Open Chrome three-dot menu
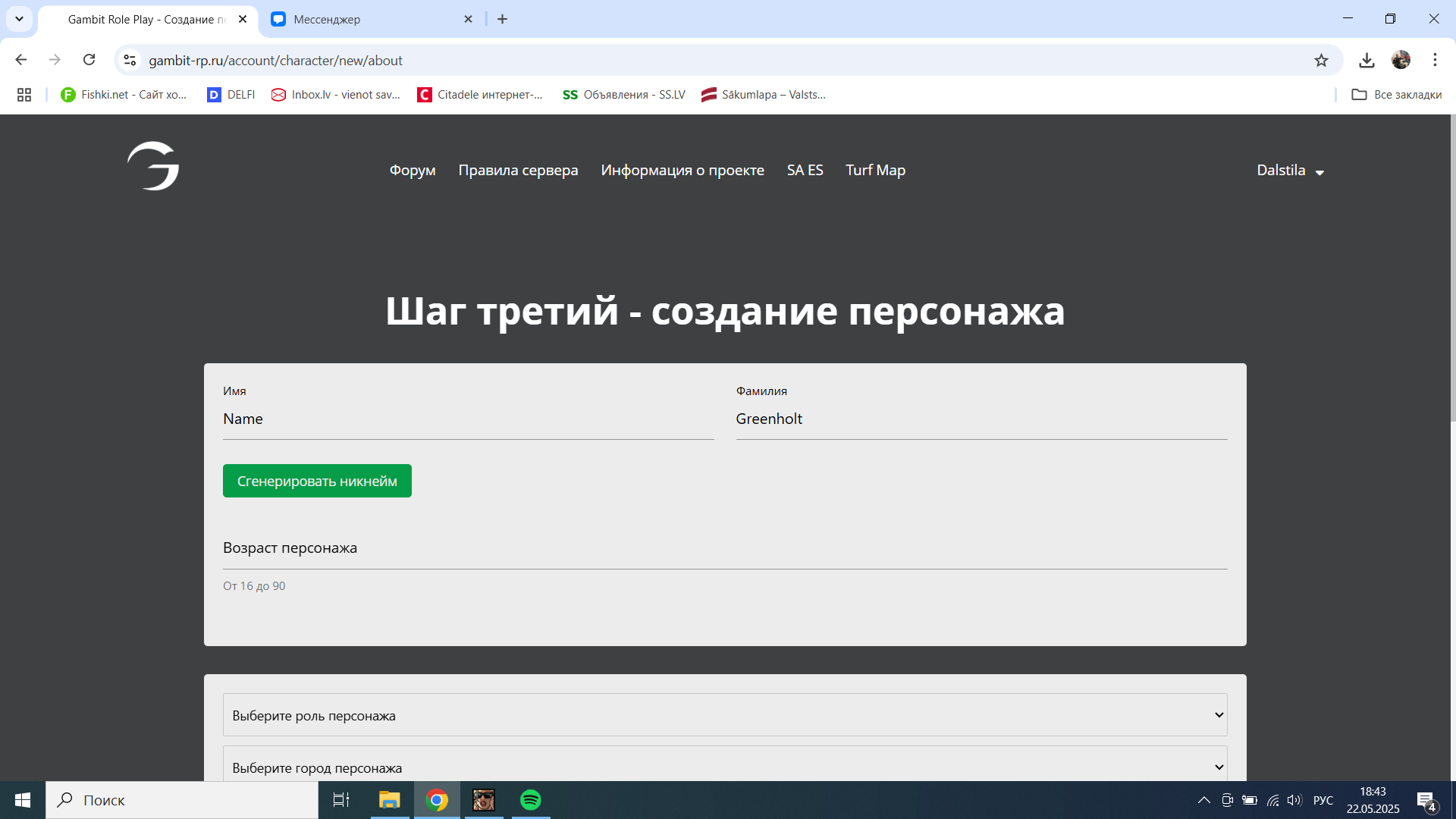 tap(1435, 61)
